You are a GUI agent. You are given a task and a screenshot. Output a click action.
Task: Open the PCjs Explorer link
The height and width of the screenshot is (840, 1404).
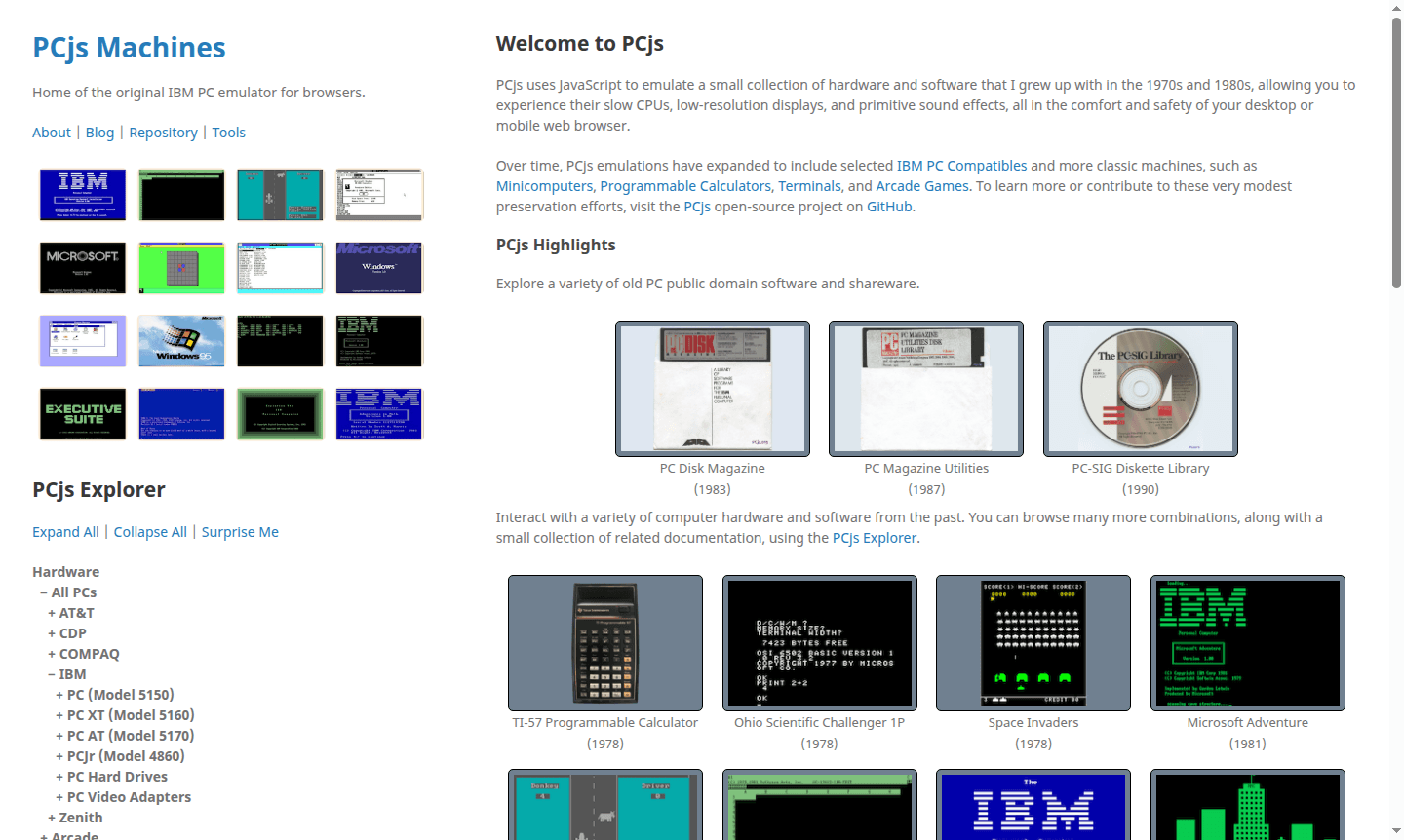pos(875,537)
